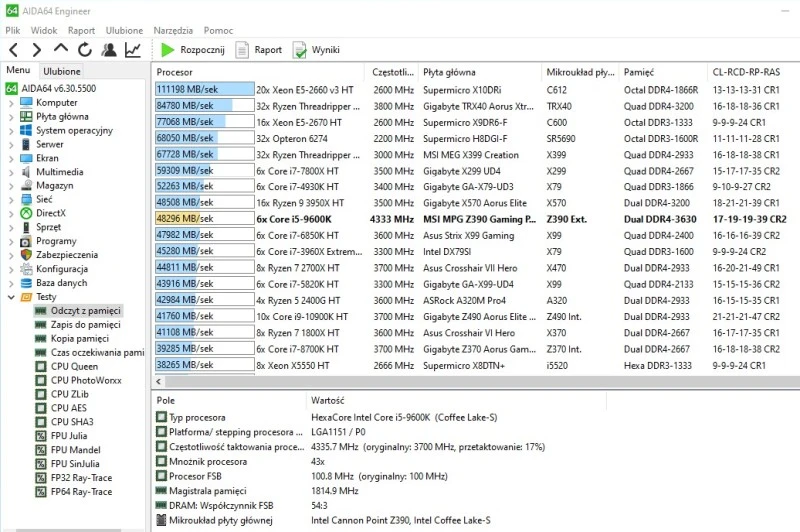Open the Narzędzia menu
The image size is (800, 532).
(173, 31)
